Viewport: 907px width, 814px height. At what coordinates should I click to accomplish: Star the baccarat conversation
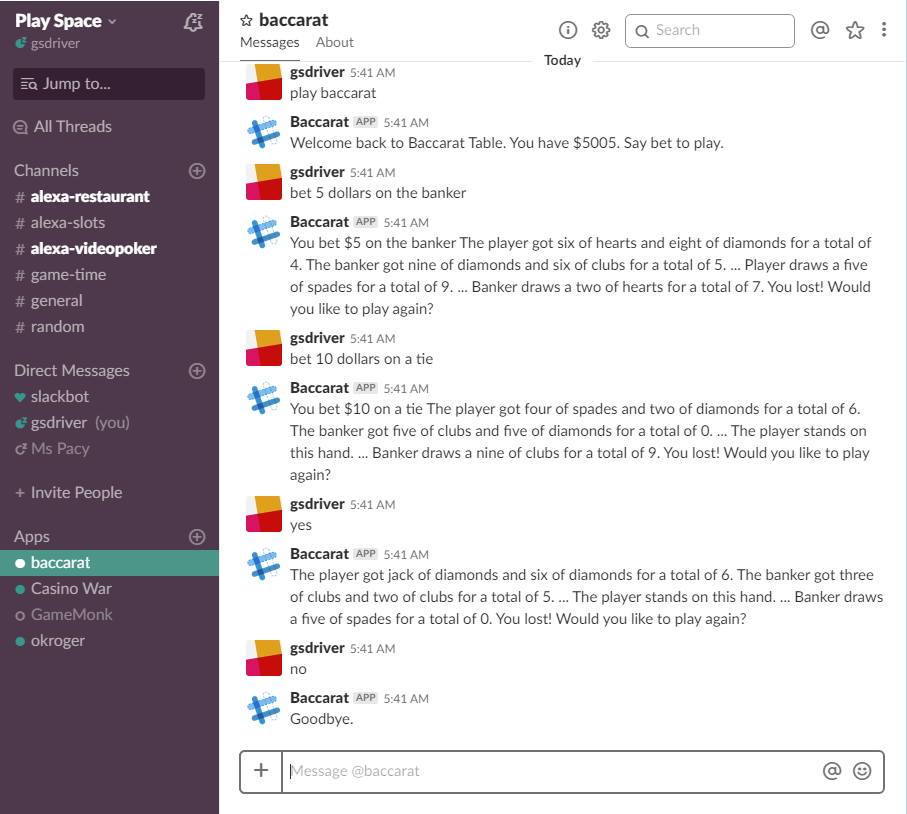click(246, 21)
